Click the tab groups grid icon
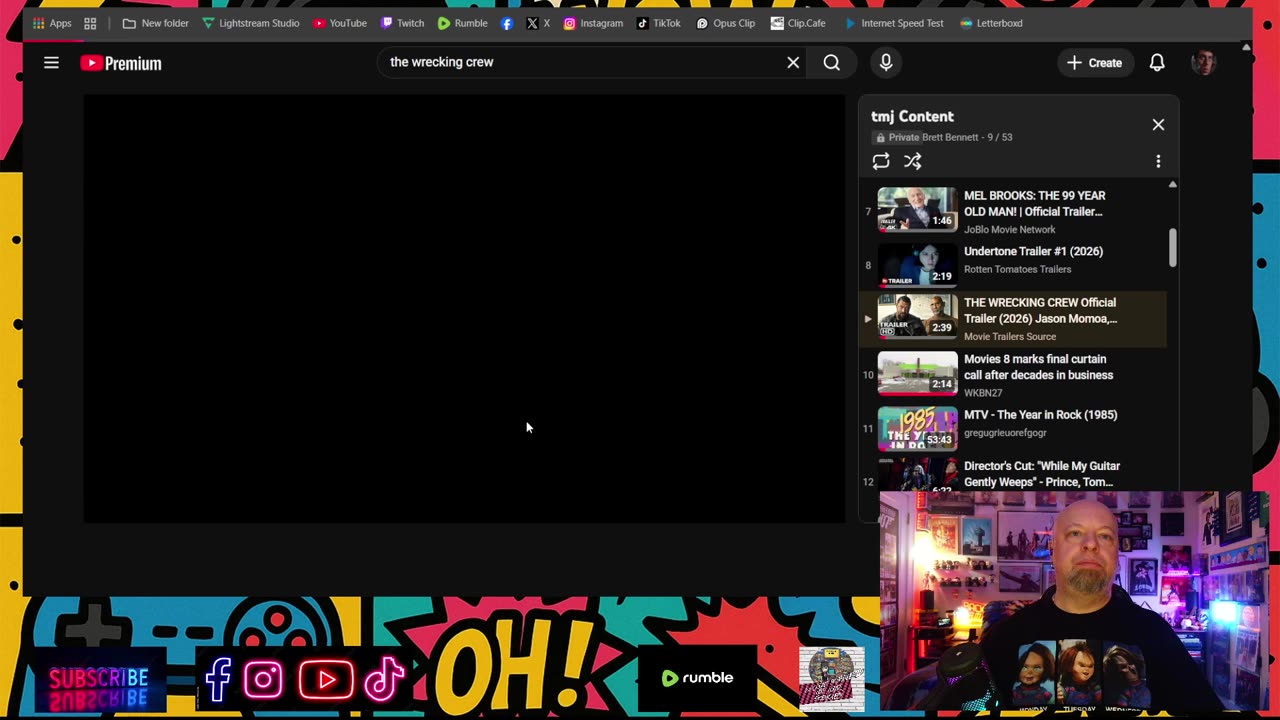 (90, 23)
